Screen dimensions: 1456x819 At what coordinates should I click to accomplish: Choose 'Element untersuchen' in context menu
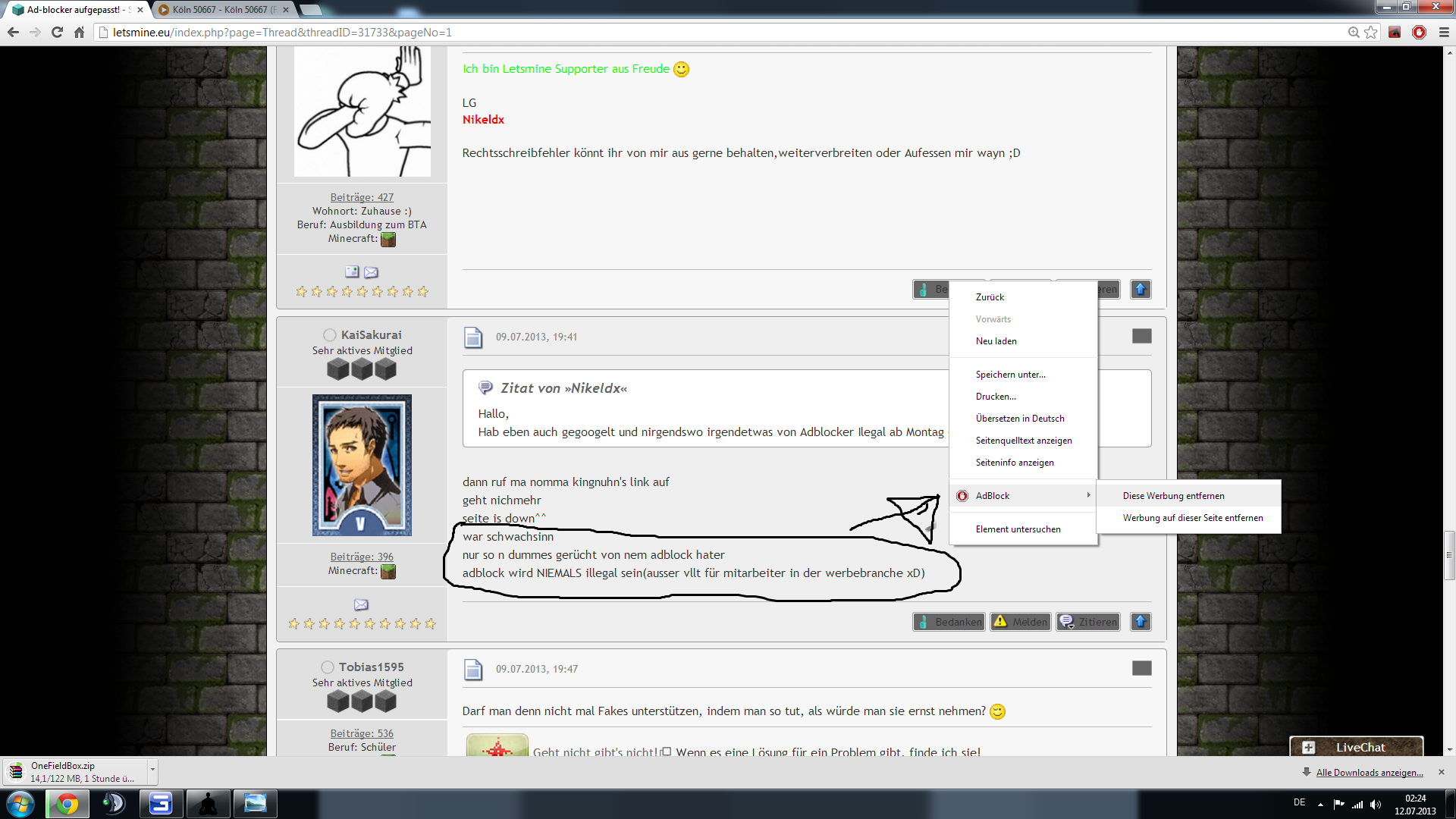point(1018,529)
